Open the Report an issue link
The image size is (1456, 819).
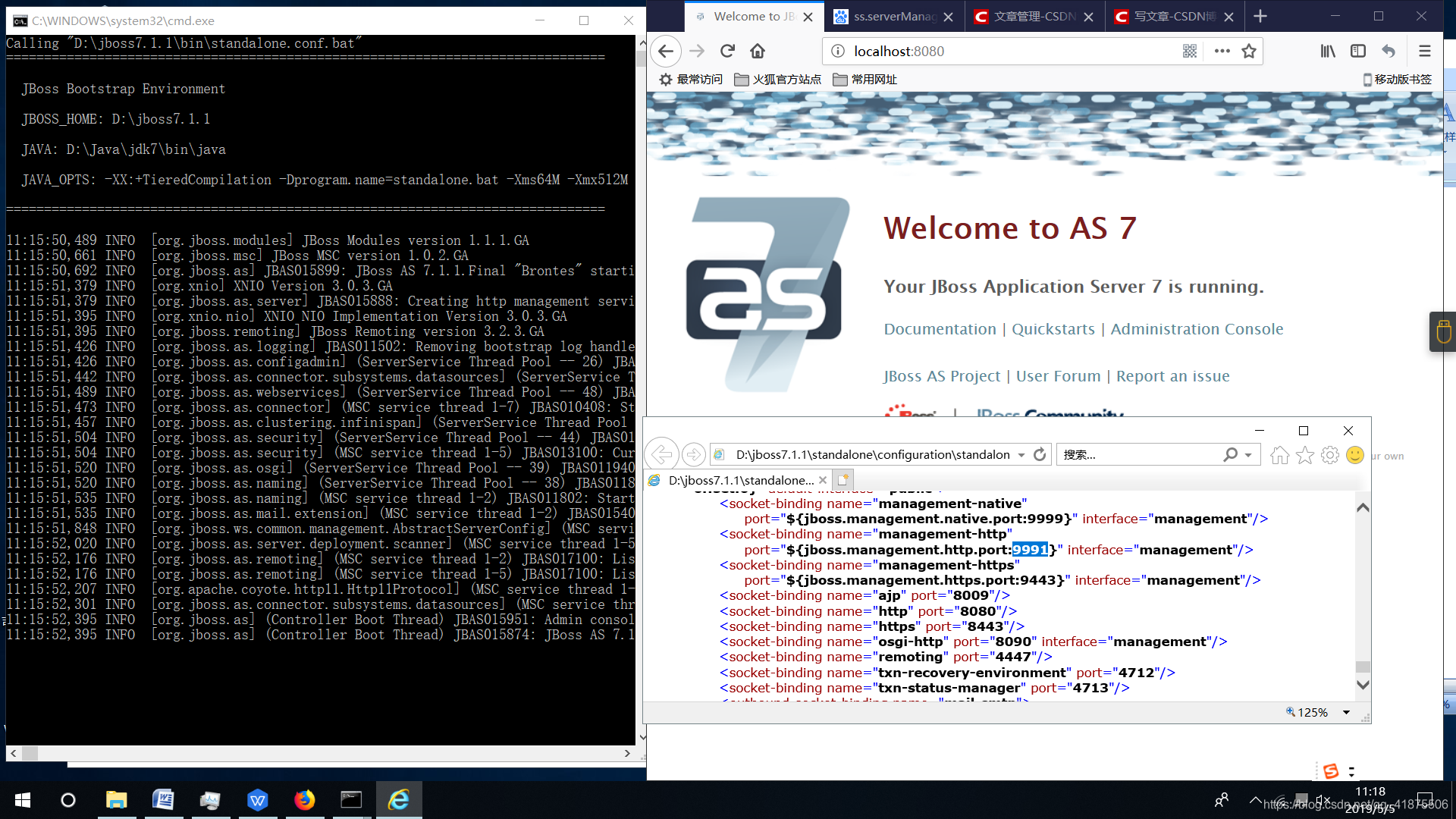tap(1172, 376)
